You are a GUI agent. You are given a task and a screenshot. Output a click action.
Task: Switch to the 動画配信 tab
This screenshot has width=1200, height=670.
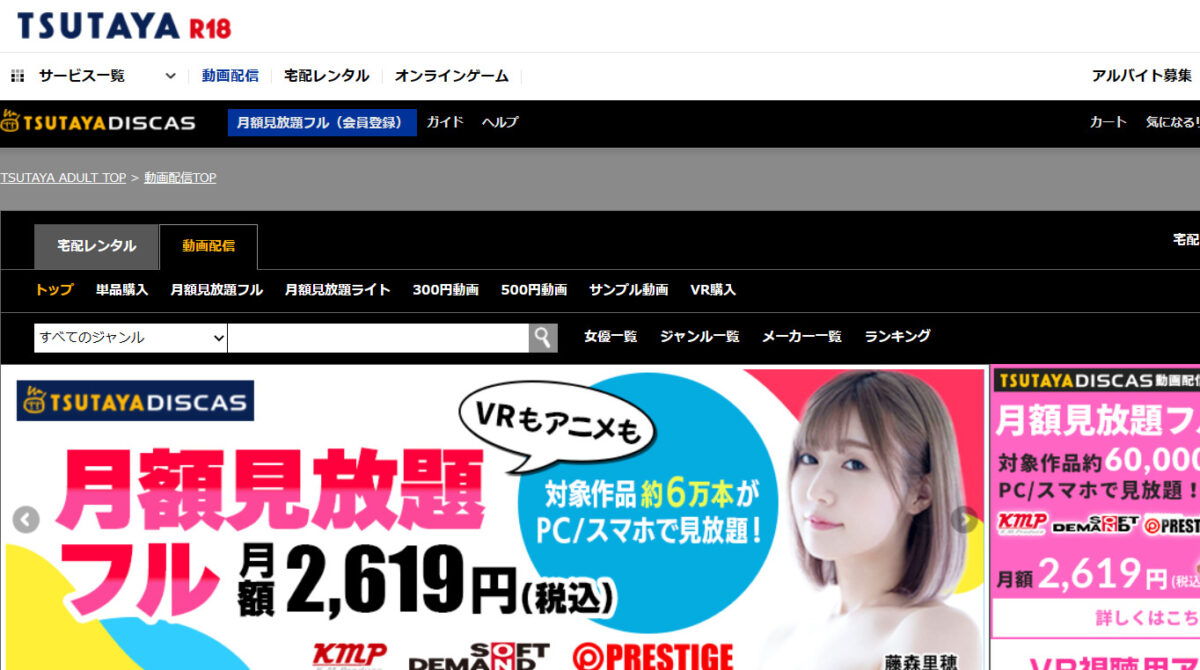(209, 247)
